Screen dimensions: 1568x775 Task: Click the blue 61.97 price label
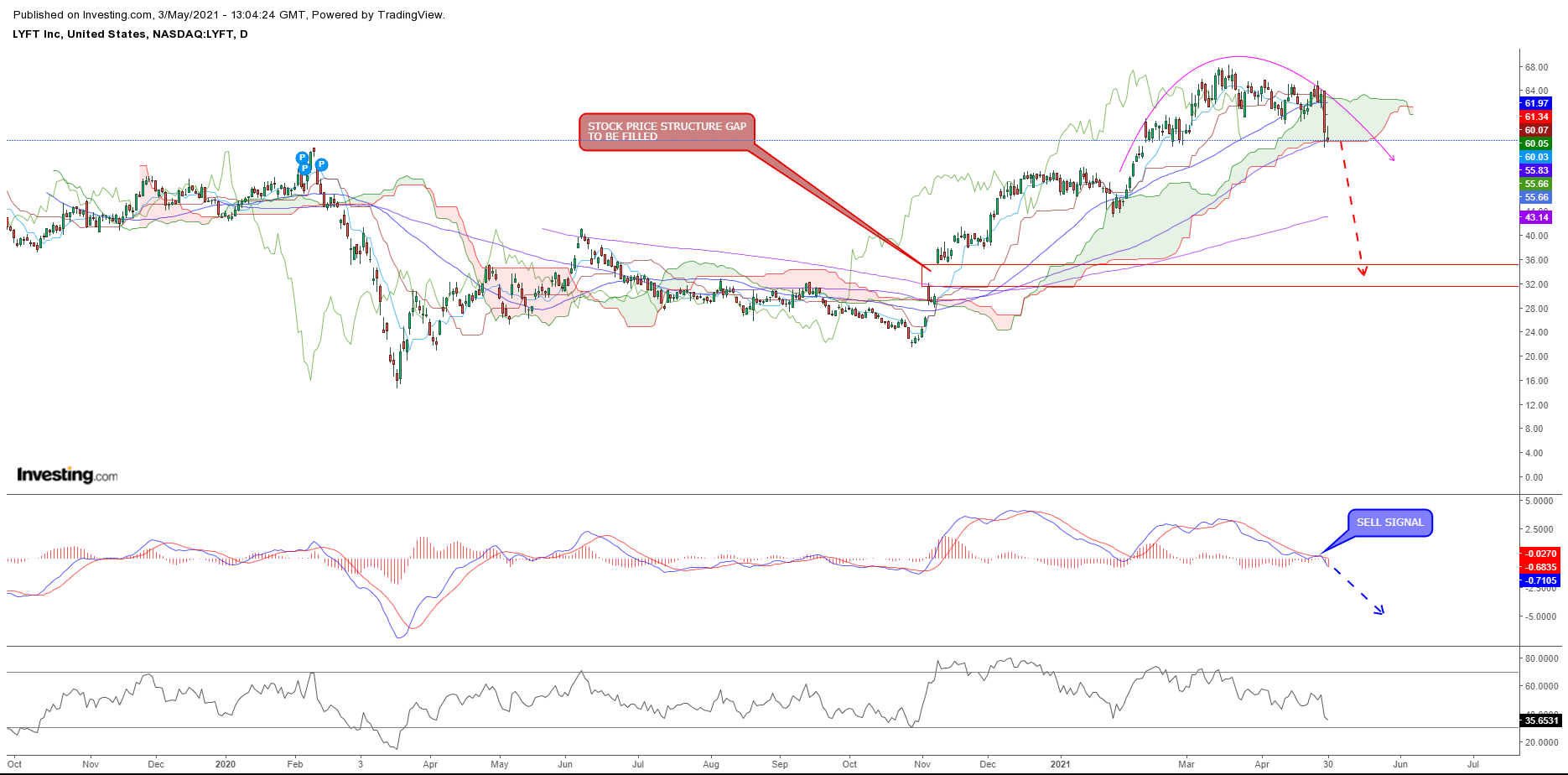click(1536, 104)
